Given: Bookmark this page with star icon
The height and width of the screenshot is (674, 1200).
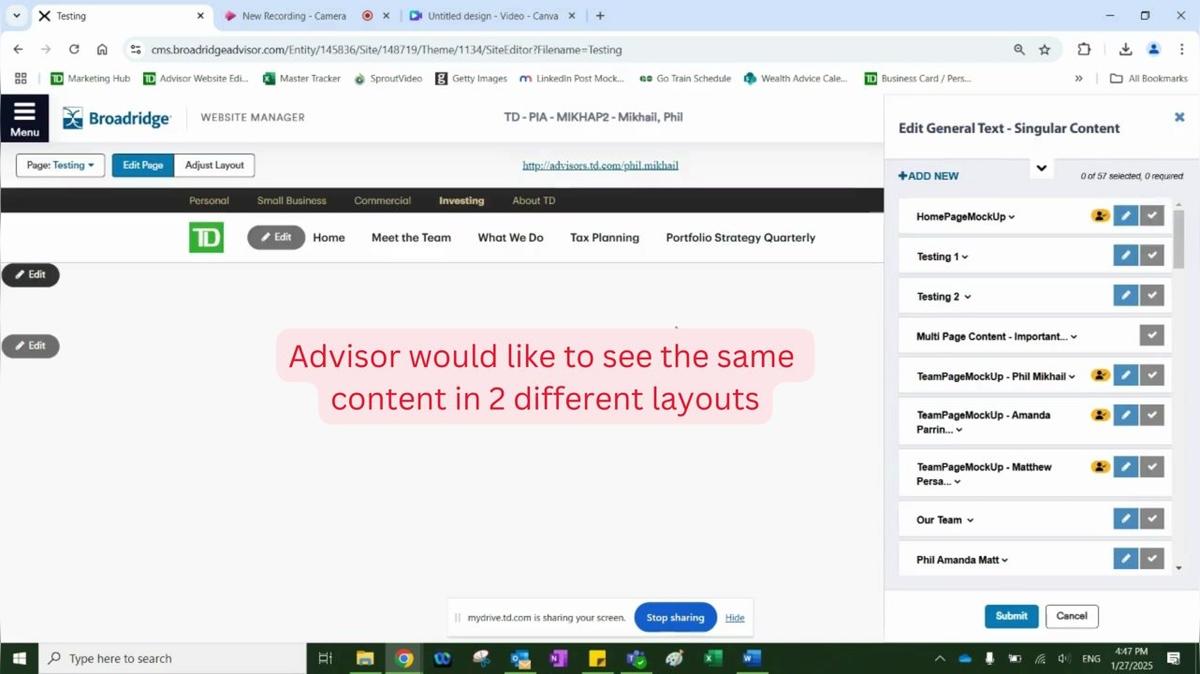Looking at the screenshot, I should point(1045,49).
